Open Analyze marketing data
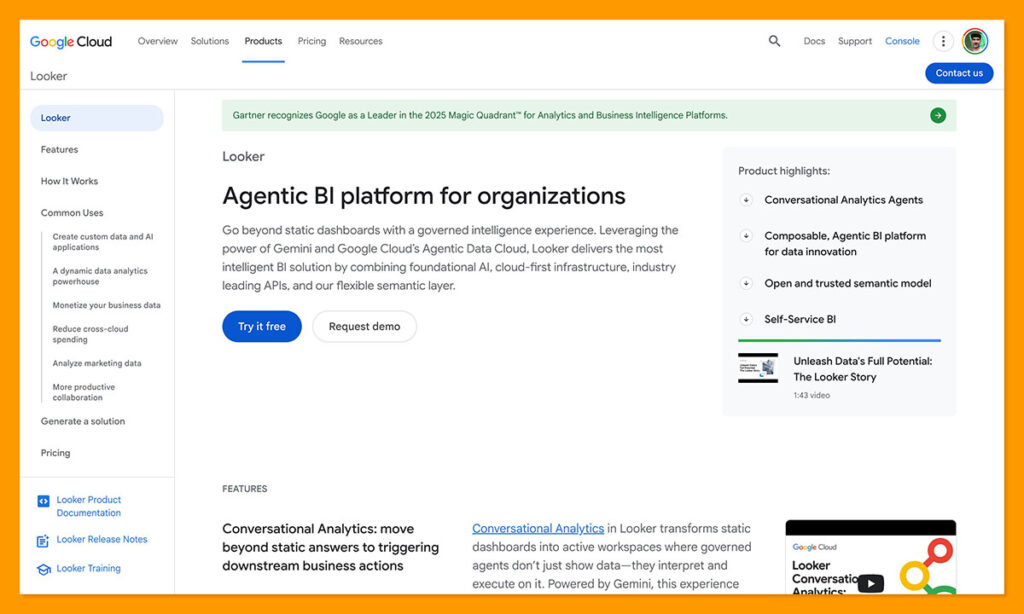This screenshot has height=614, width=1024. click(x=97, y=364)
